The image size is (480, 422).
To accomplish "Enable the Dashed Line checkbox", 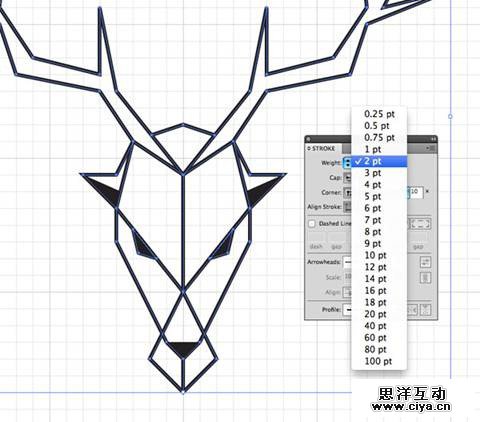I will pos(312,224).
